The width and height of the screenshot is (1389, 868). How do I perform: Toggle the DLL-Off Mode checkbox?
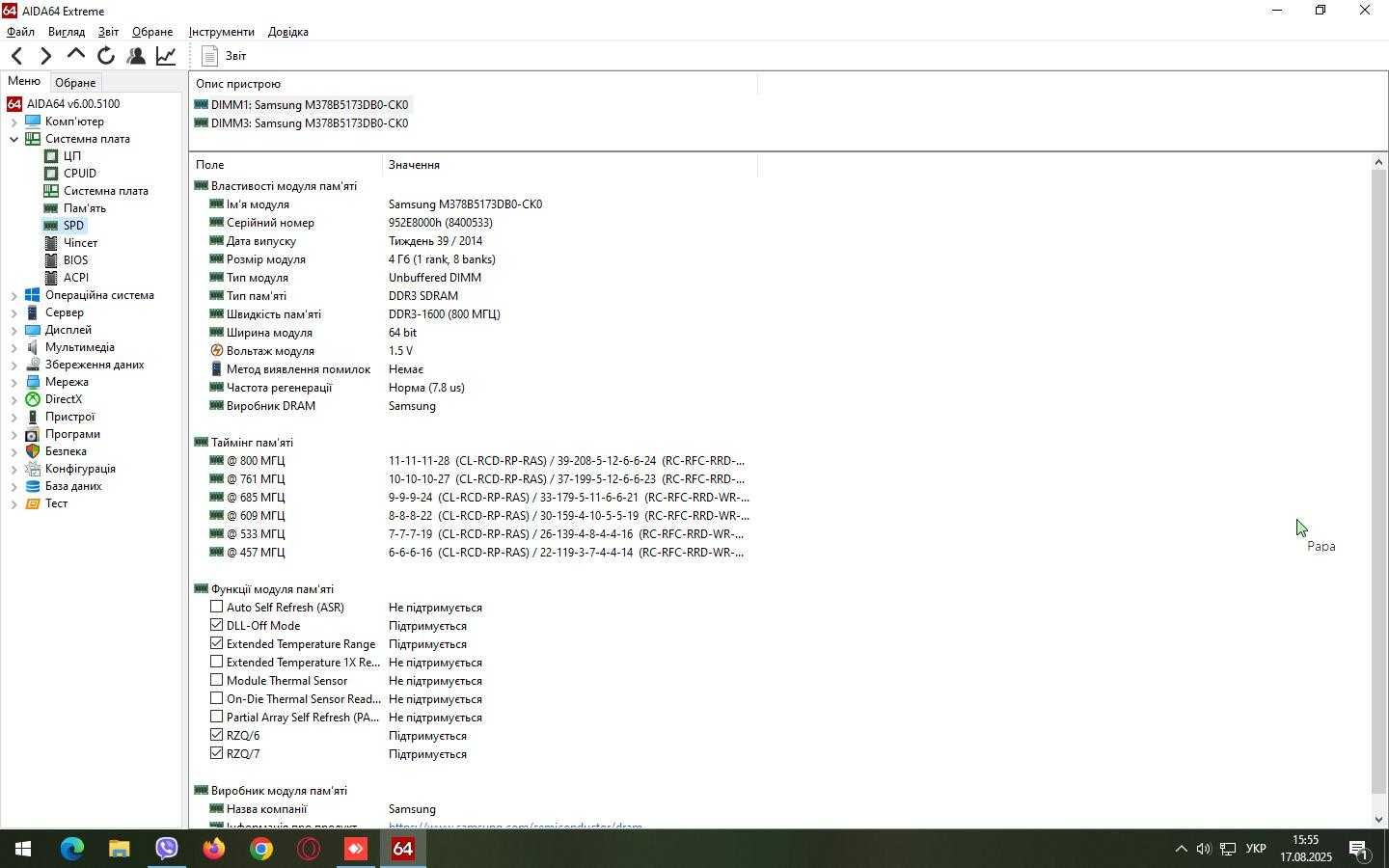[x=216, y=625]
